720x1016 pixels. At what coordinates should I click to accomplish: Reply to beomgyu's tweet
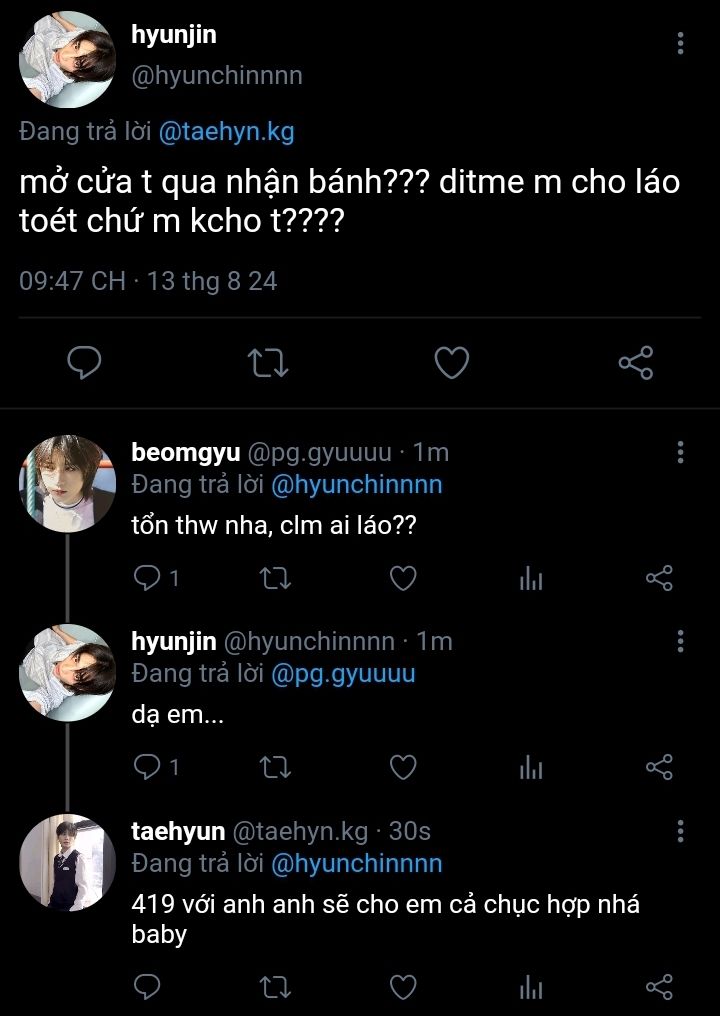point(148,578)
